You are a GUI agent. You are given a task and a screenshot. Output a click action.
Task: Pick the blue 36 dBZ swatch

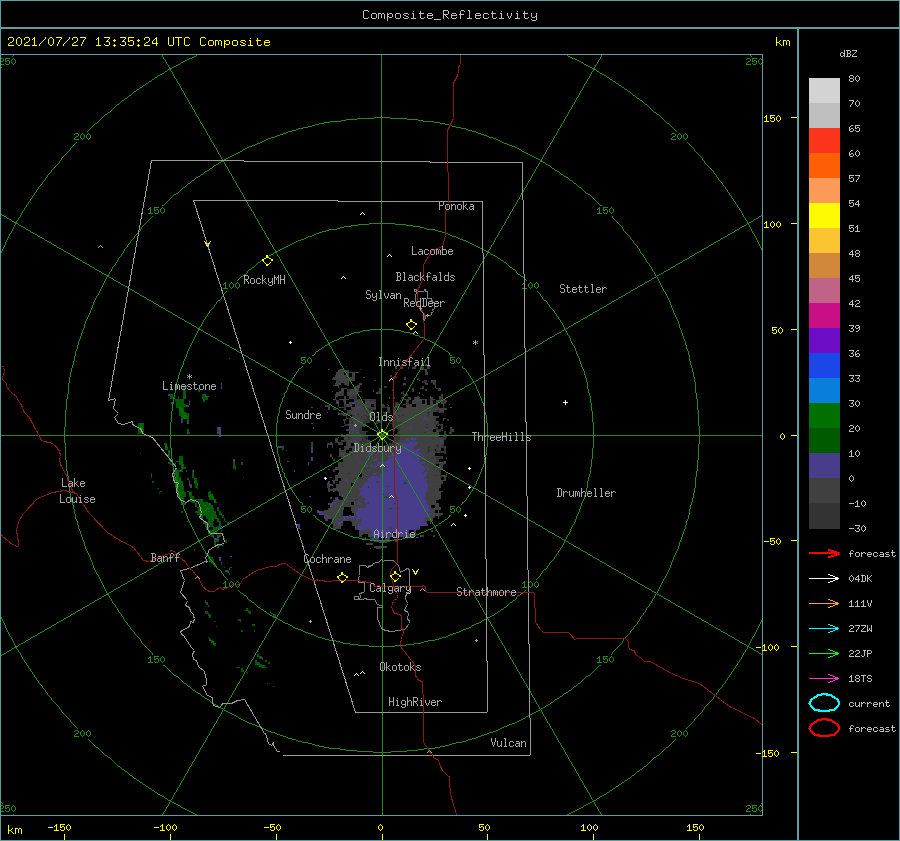point(824,365)
